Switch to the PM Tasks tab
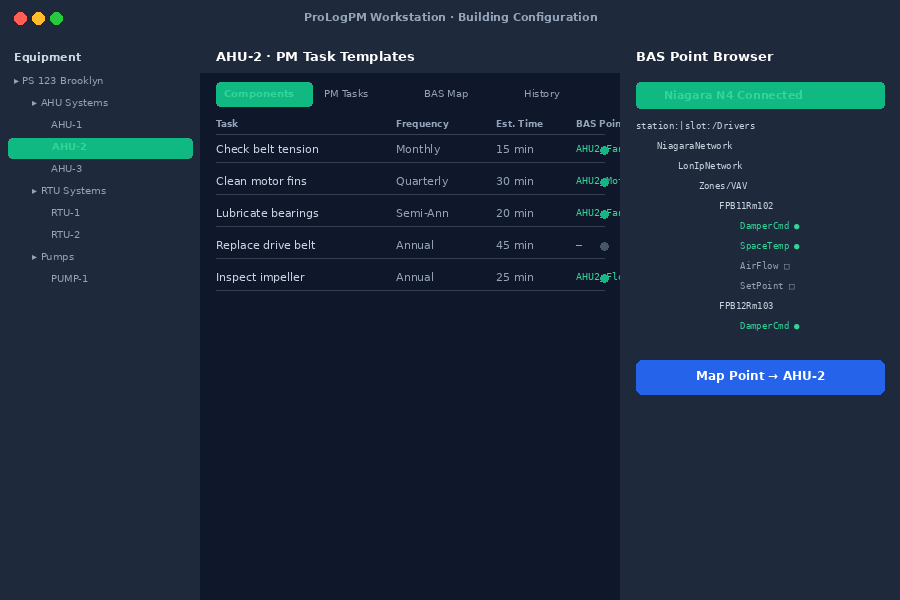 point(346,93)
